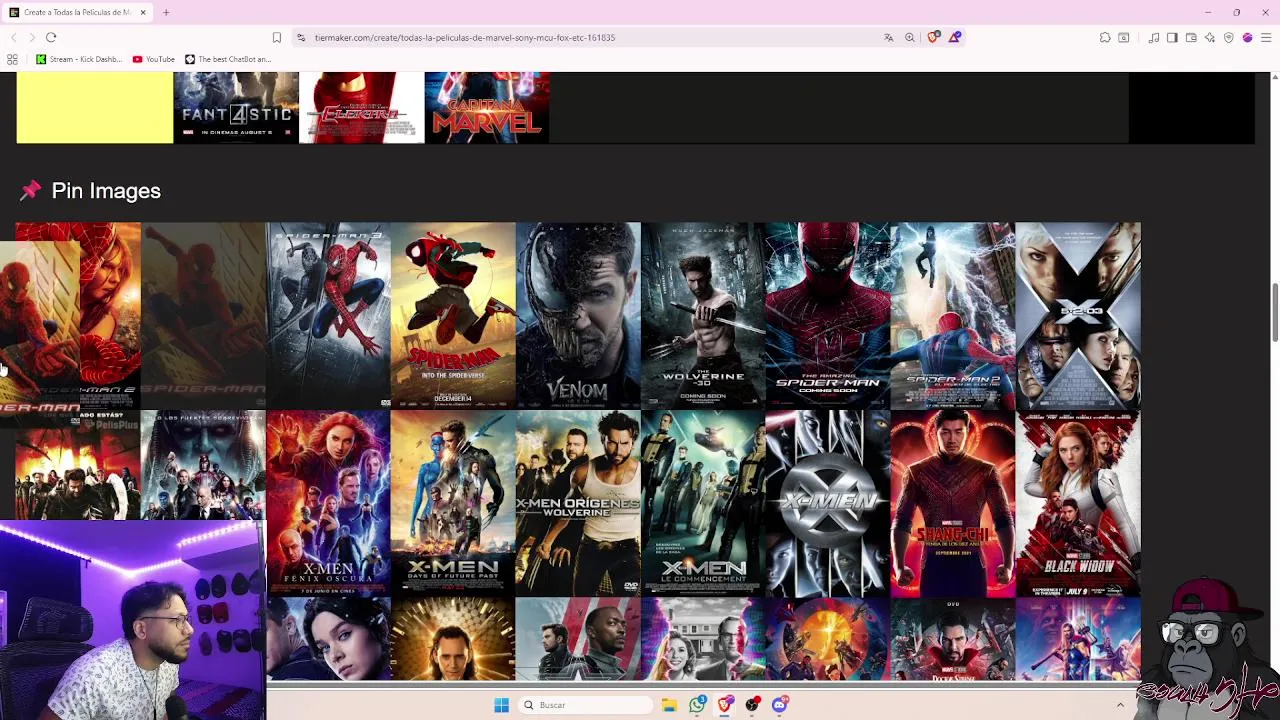Select the Create a Todas la Peliculas tab
This screenshot has height=720, width=1280.
point(77,12)
